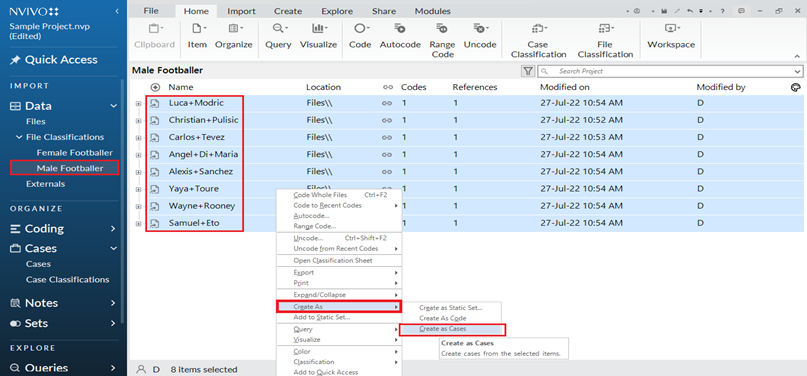Open Case Classification ribbon menu
The image size is (807, 376).
(x=538, y=40)
